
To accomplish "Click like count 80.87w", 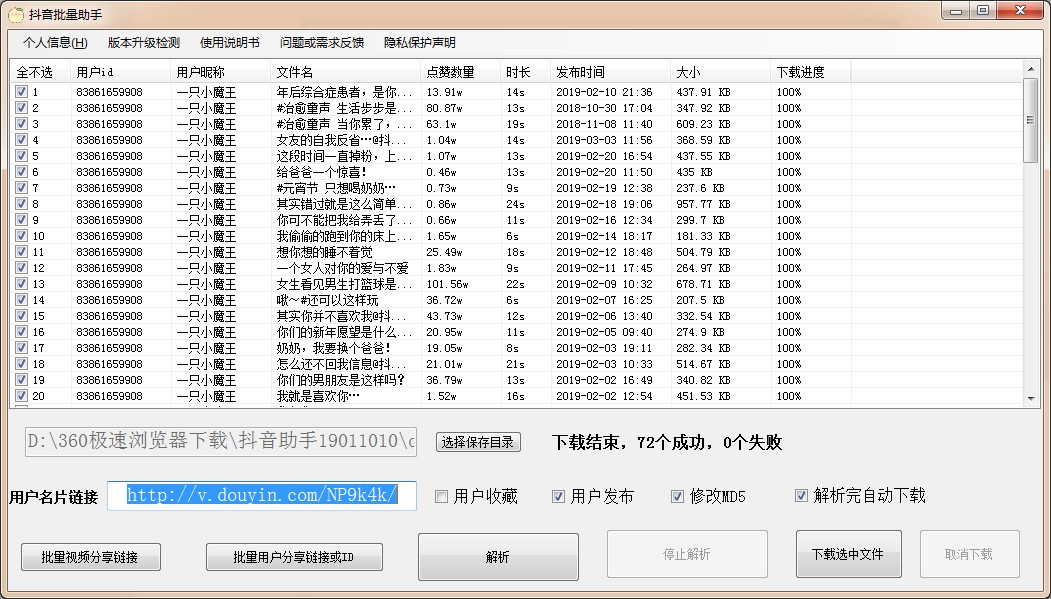I will (444, 108).
